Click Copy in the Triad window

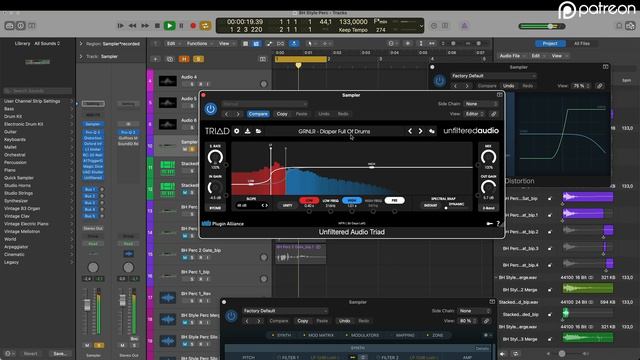[x=282, y=114]
